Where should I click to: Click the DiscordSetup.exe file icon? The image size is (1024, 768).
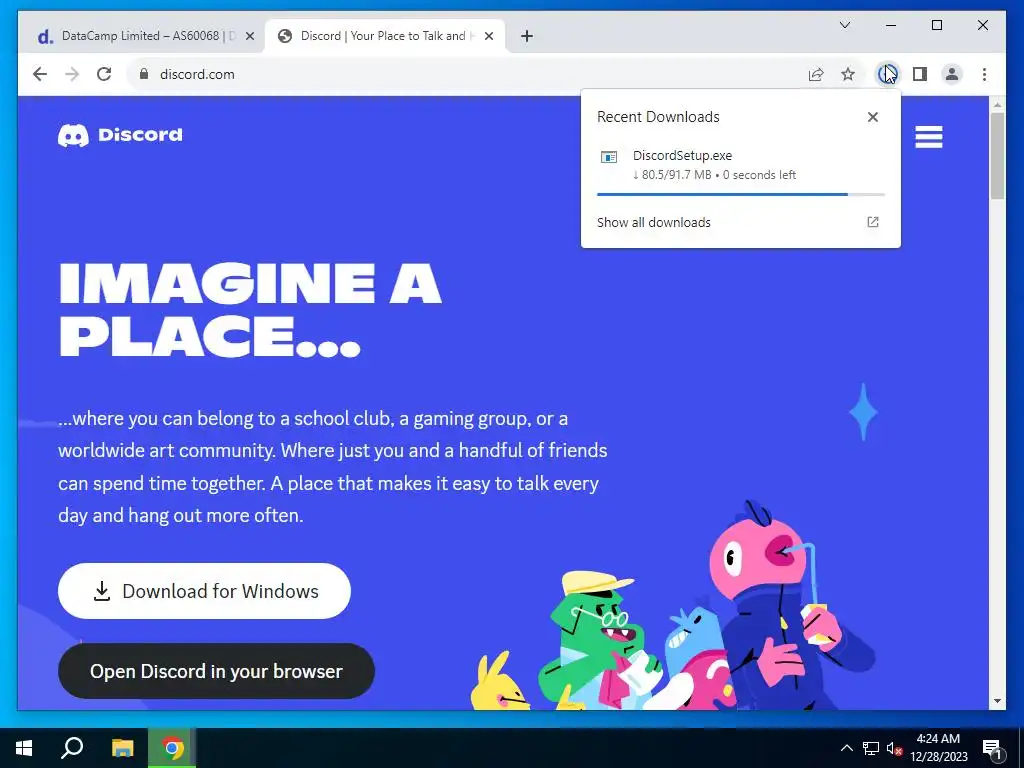coord(609,157)
